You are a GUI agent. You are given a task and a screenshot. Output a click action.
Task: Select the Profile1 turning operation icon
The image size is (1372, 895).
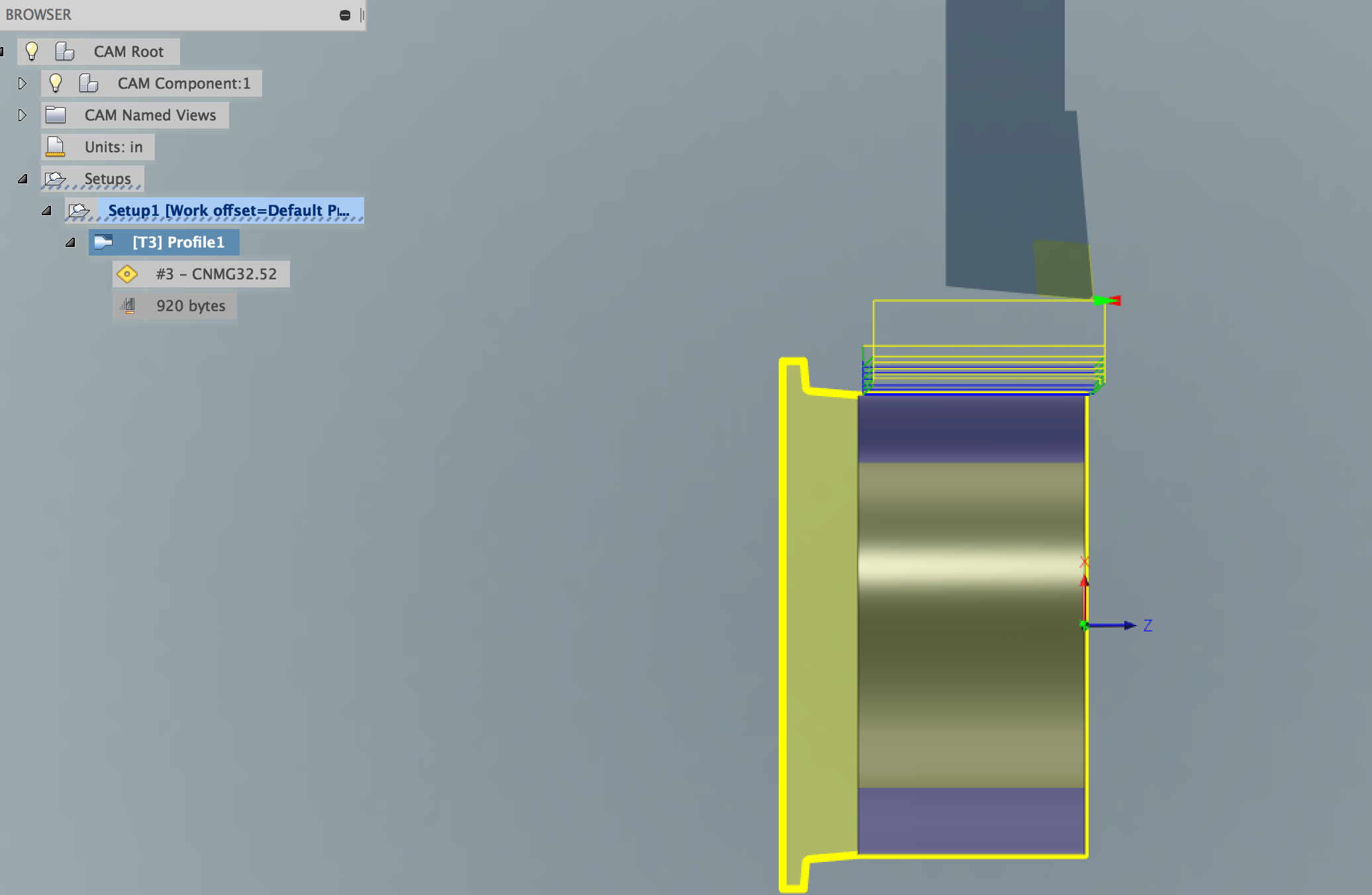pyautogui.click(x=103, y=242)
